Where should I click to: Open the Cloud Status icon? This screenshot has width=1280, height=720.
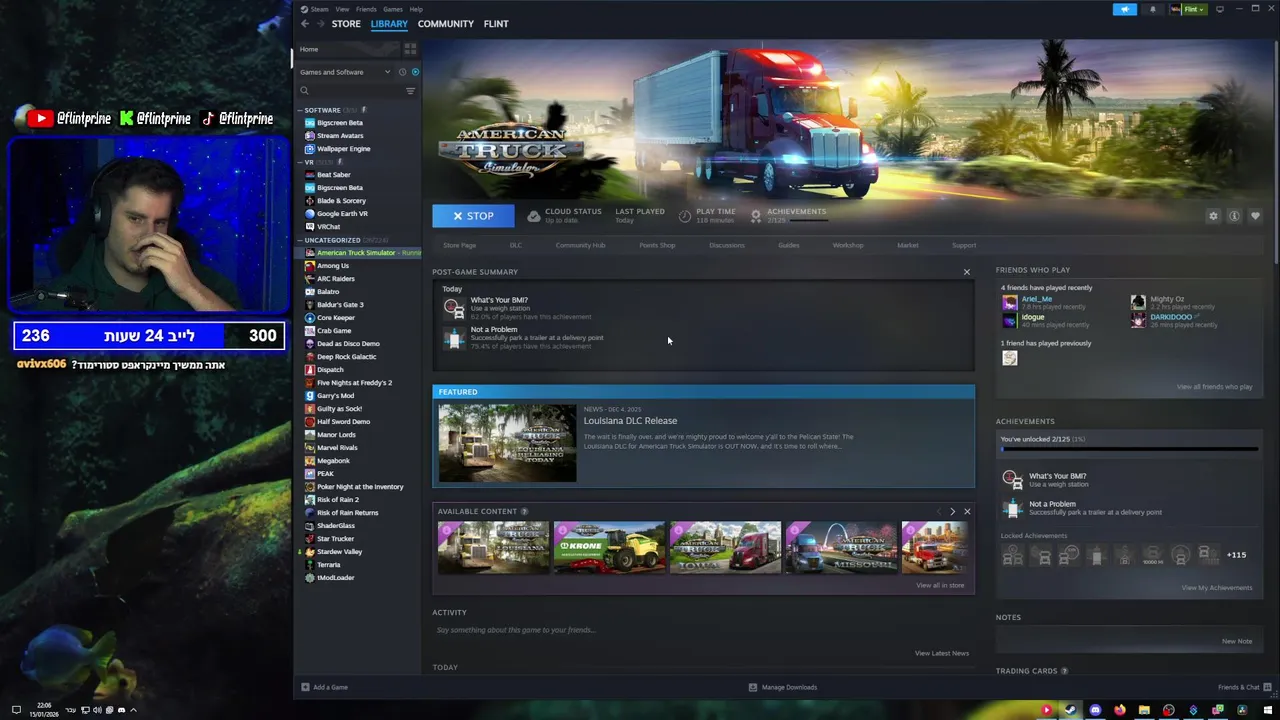534,216
